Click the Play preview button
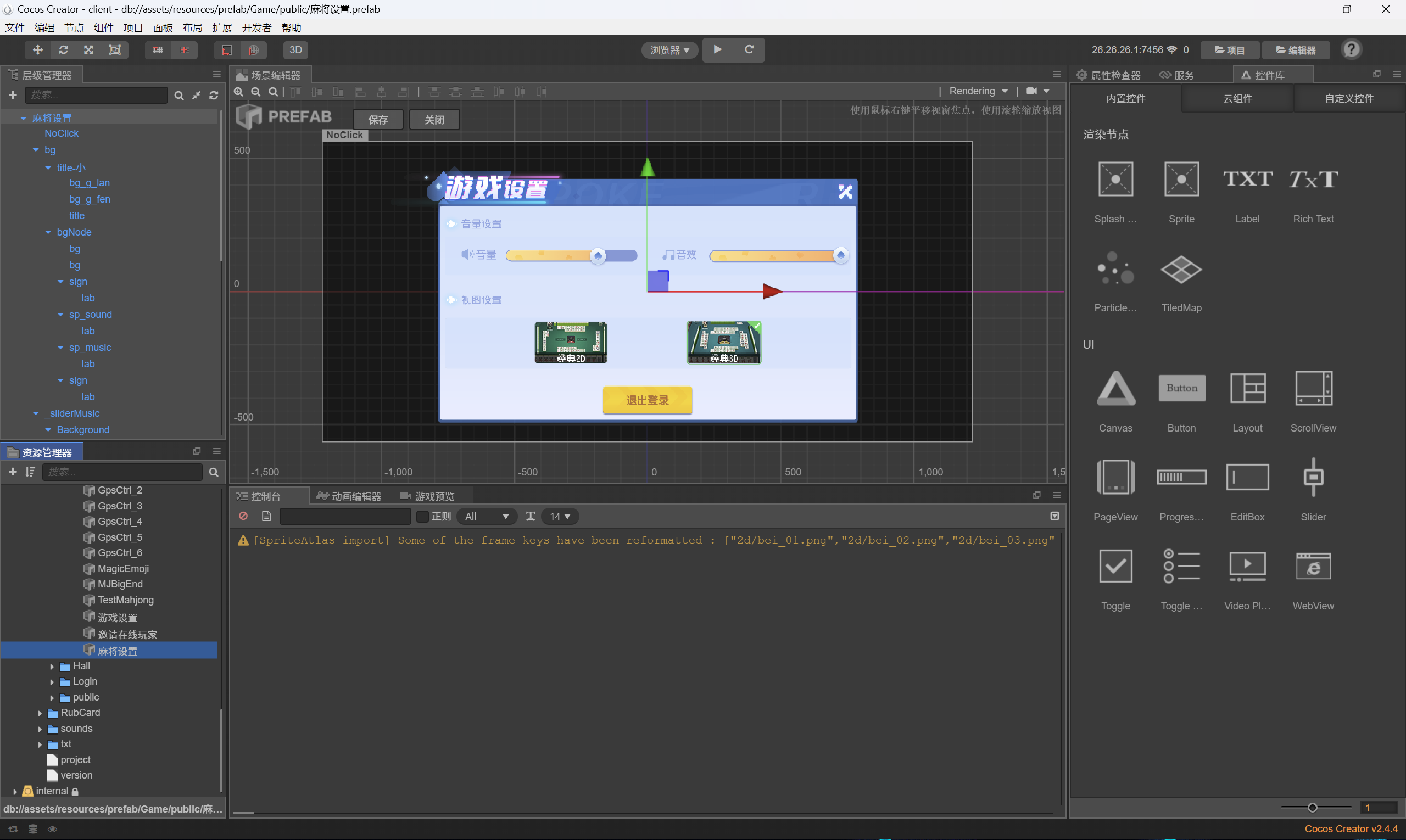Image resolution: width=1406 pixels, height=840 pixels. point(717,50)
